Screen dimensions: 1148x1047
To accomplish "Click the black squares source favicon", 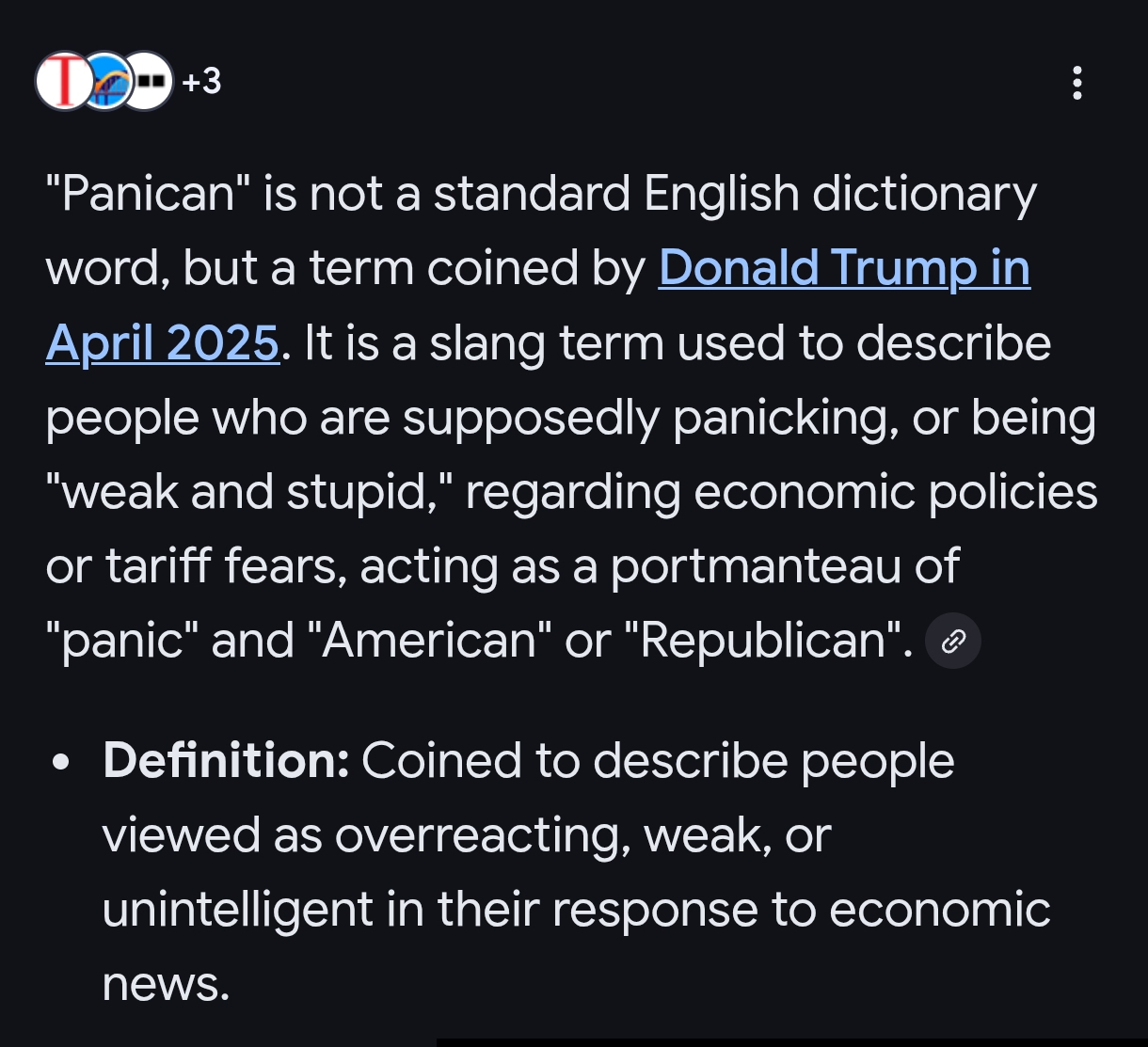I will click(150, 82).
